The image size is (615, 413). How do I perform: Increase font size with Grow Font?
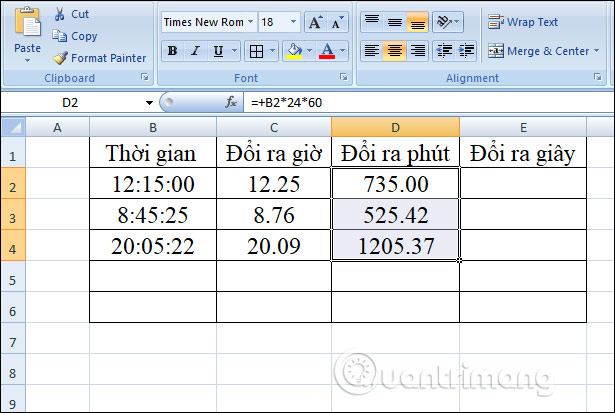tap(315, 22)
